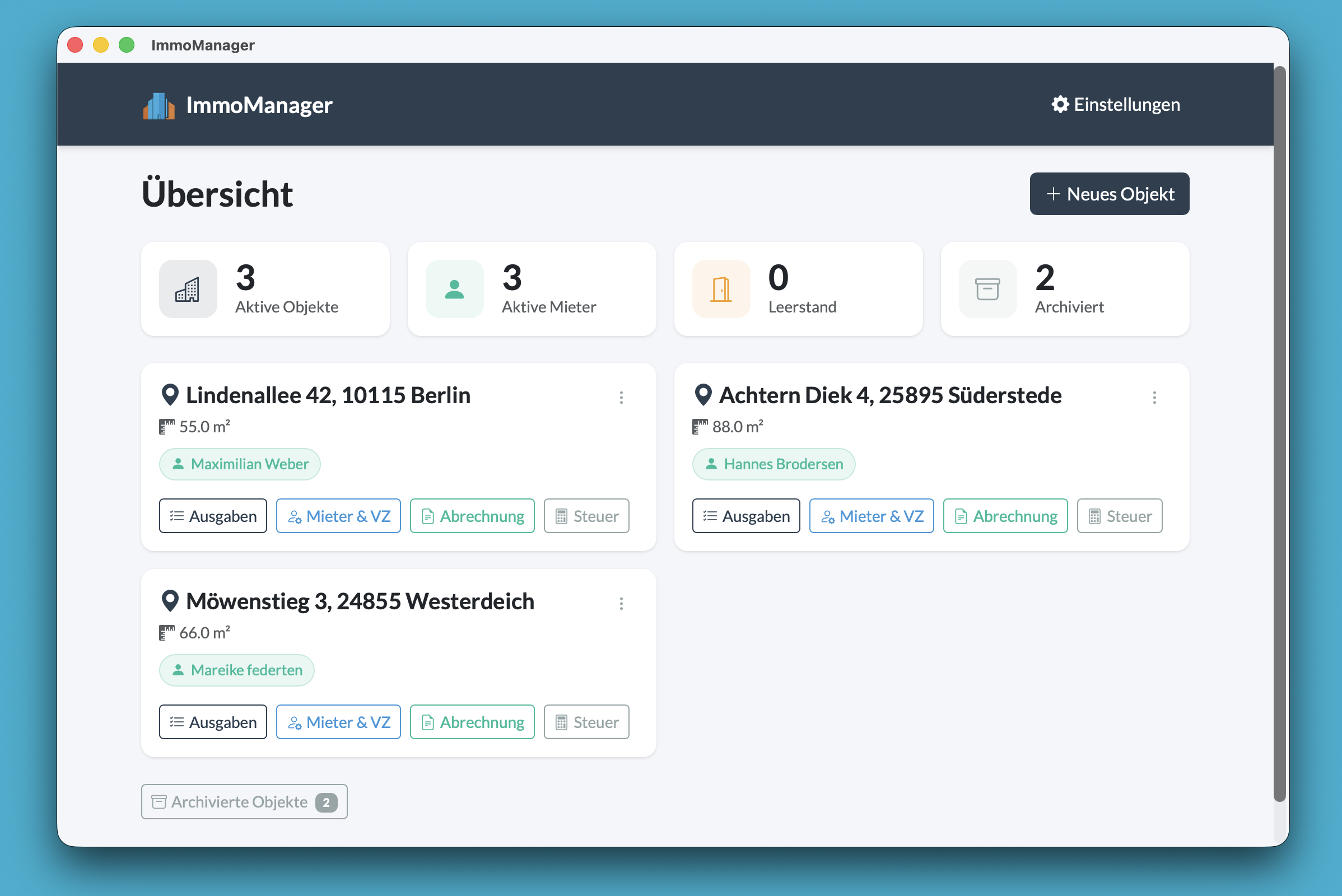Click the person icon in Maximilian Weber badge
Image resolution: width=1342 pixels, height=896 pixels.
[178, 464]
